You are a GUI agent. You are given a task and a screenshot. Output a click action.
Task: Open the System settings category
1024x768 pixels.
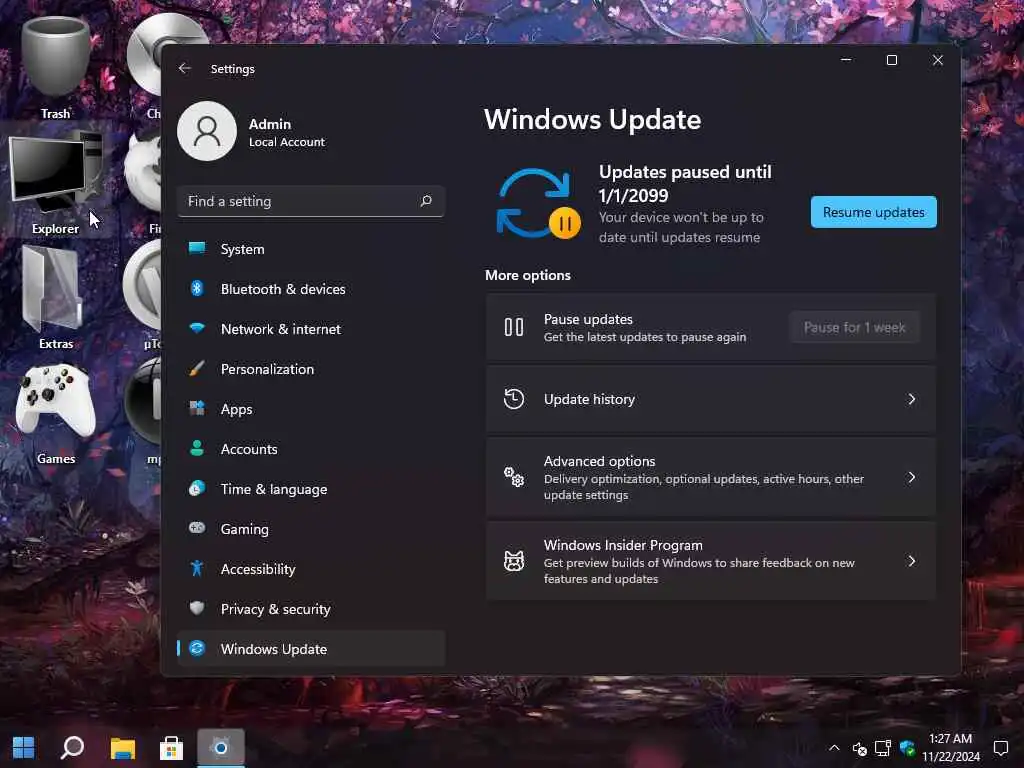[311, 249]
